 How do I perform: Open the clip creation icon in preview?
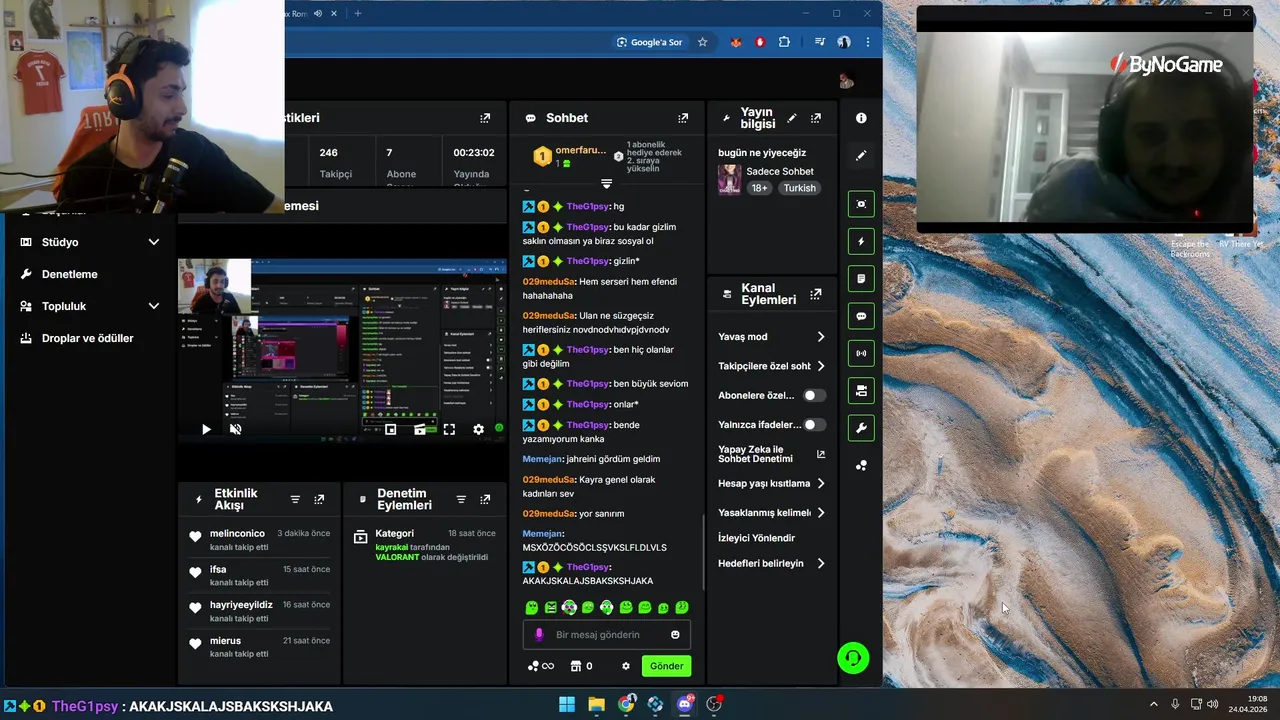[420, 429]
